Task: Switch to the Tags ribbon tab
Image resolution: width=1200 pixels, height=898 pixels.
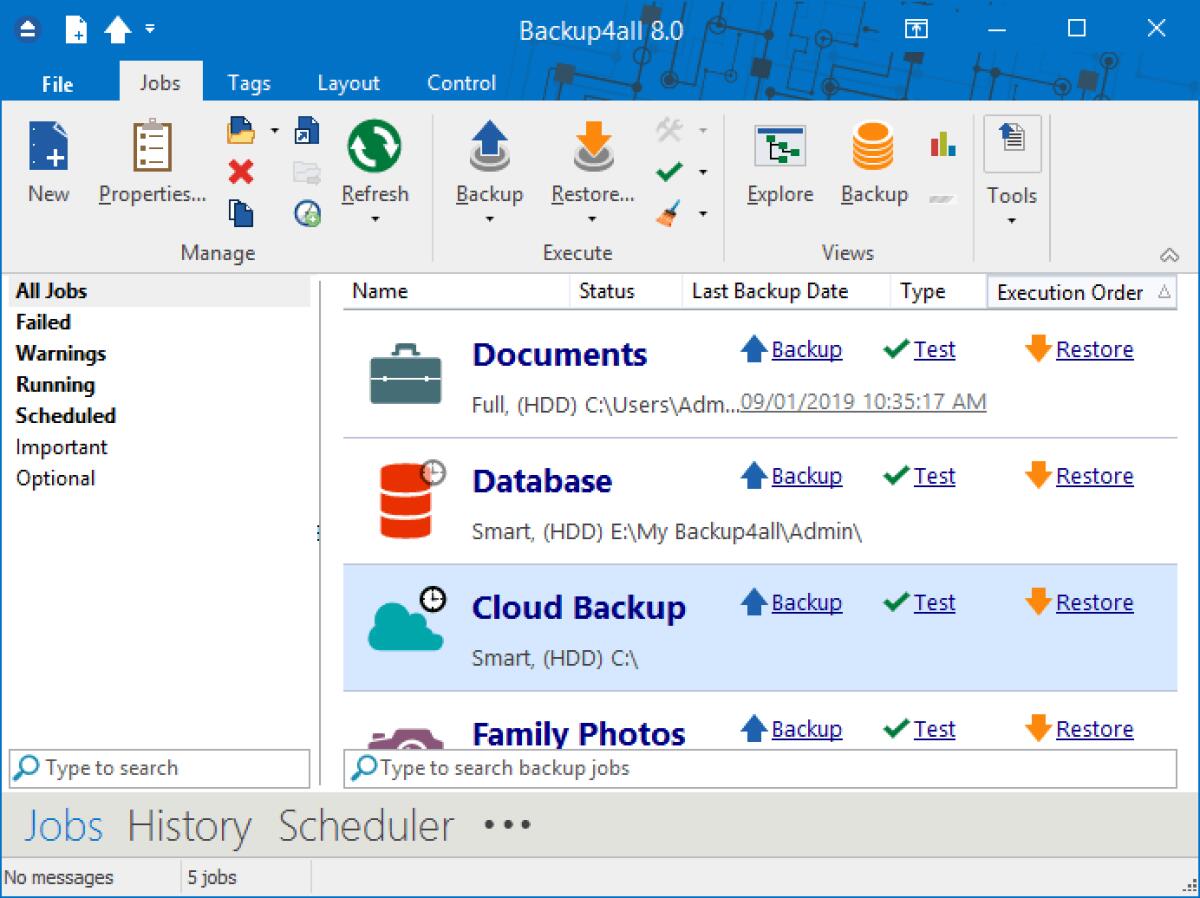Action: (248, 83)
